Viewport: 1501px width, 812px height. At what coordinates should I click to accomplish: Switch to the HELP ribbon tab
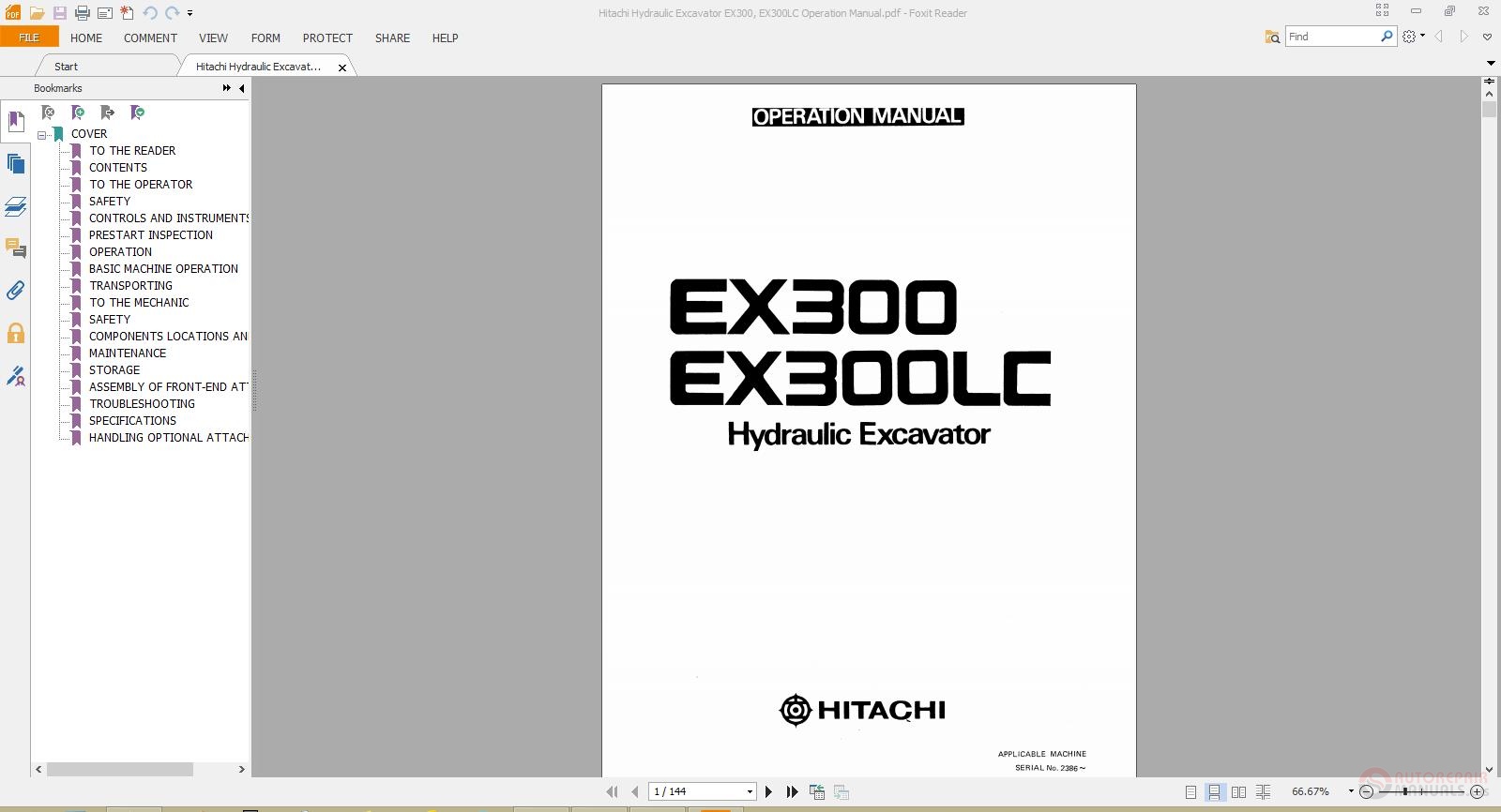point(445,38)
